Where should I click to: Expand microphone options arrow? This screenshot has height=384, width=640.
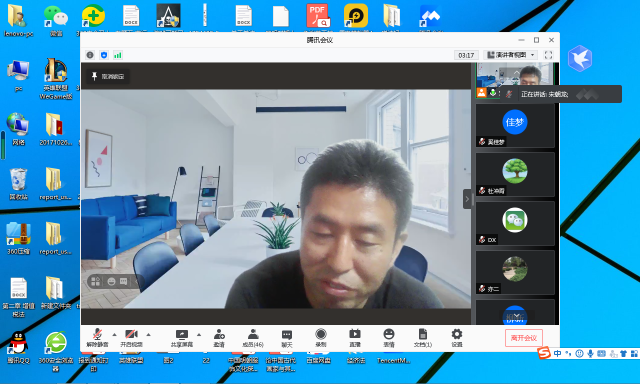[114, 335]
